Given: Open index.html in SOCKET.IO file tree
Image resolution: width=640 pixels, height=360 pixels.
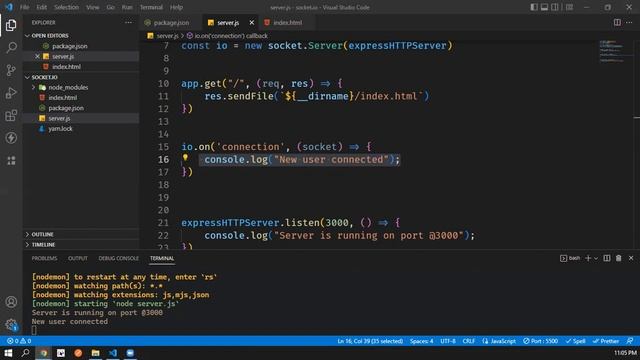Looking at the screenshot, I should 62,98.
